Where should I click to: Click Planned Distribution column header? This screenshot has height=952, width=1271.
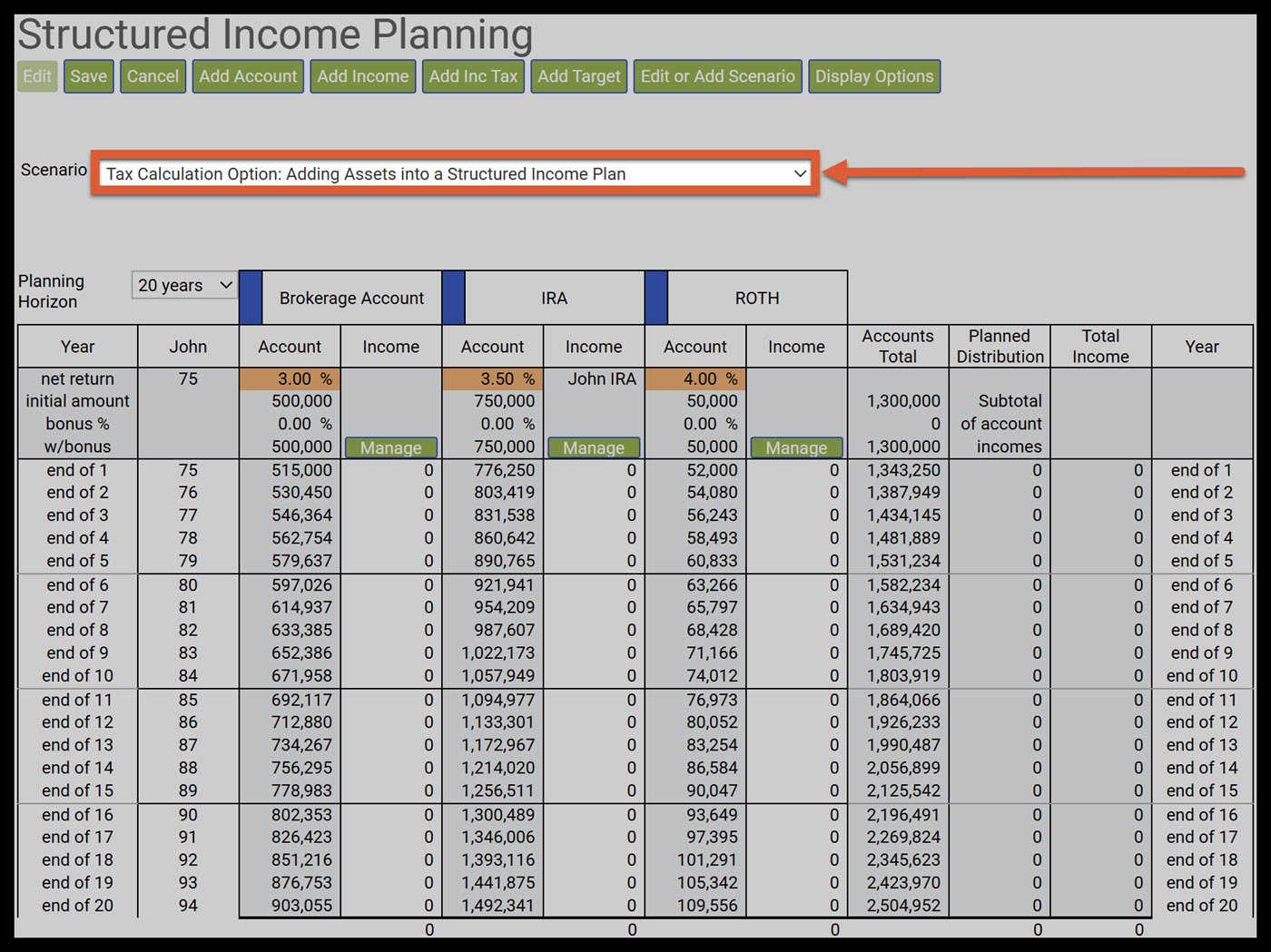(x=1000, y=346)
